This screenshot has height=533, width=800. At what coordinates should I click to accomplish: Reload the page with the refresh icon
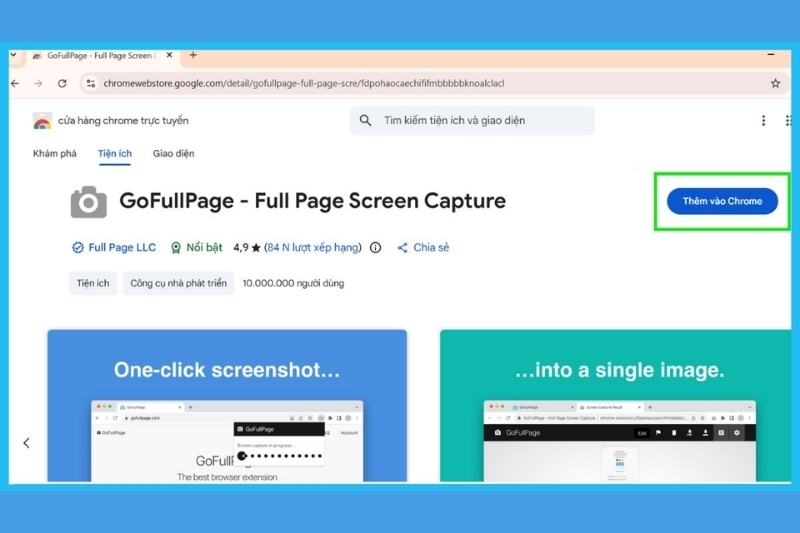tap(62, 83)
